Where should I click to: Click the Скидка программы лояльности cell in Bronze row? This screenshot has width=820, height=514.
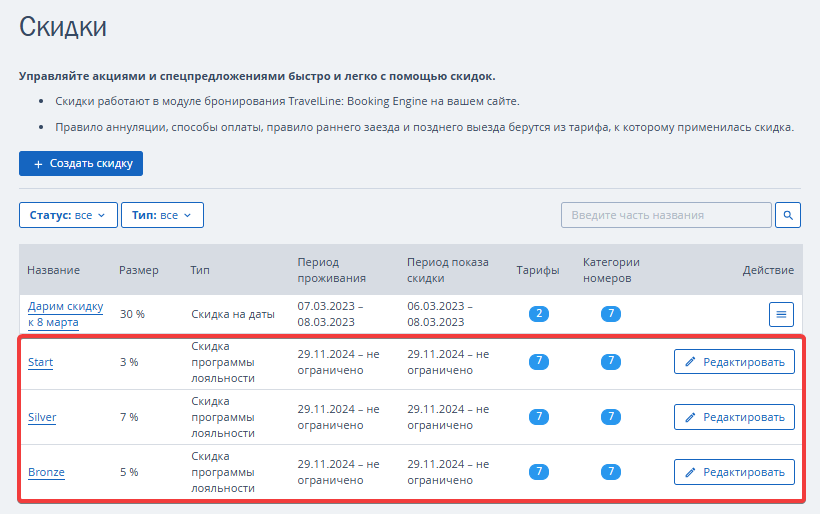coord(223,472)
